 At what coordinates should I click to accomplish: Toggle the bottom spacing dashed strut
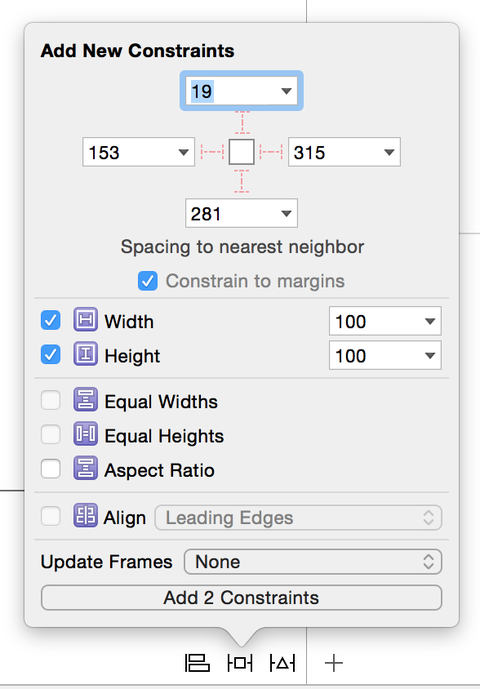pyautogui.click(x=241, y=181)
